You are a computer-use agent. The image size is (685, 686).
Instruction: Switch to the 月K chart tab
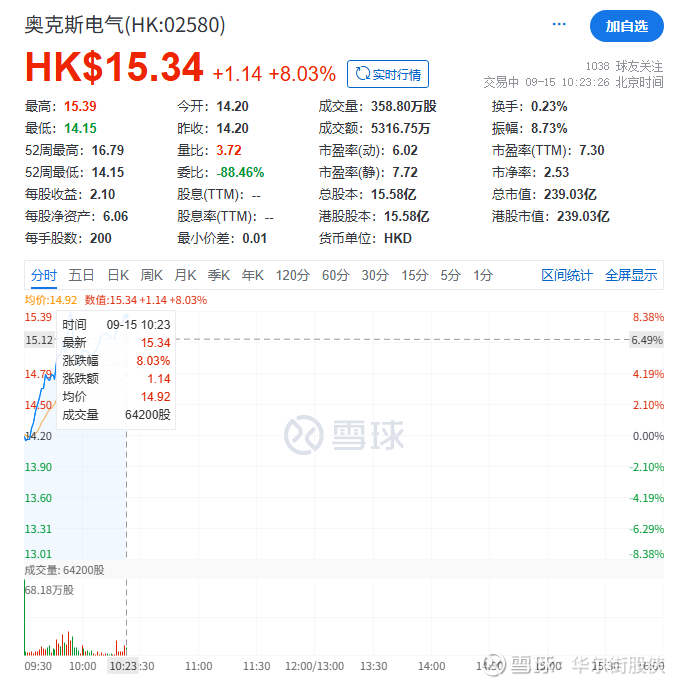185,275
